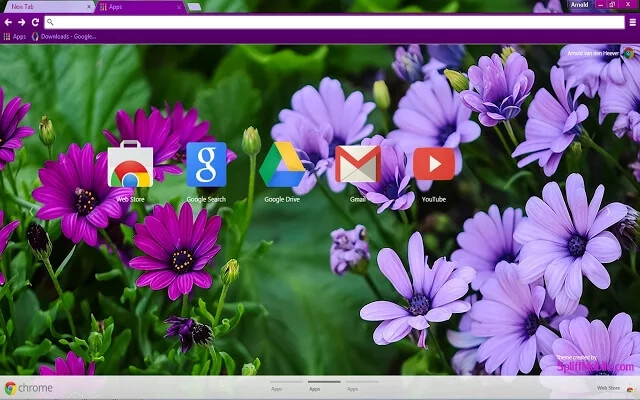Launch the Google Search app icon
This screenshot has width=640, height=400.
[x=206, y=164]
